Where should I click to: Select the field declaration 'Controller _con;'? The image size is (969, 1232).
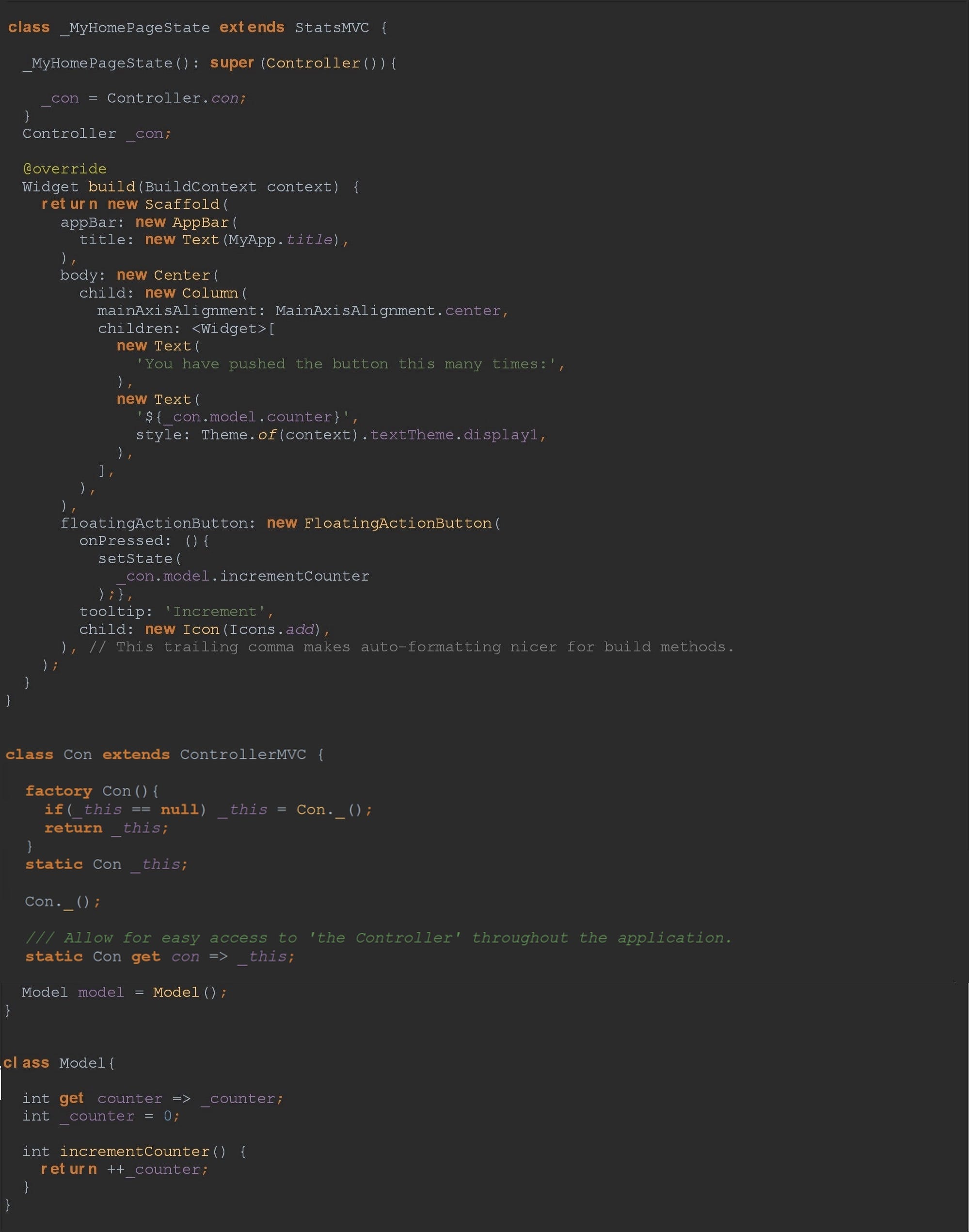(96, 134)
